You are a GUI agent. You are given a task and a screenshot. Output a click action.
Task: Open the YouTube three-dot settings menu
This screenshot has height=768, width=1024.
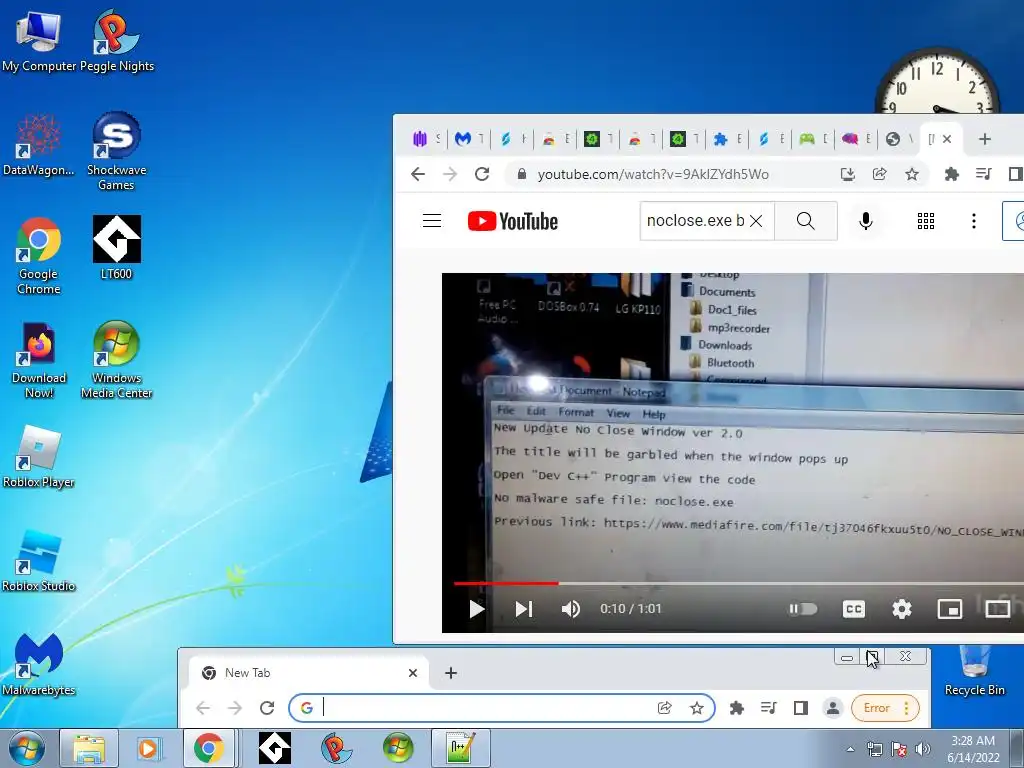974,221
